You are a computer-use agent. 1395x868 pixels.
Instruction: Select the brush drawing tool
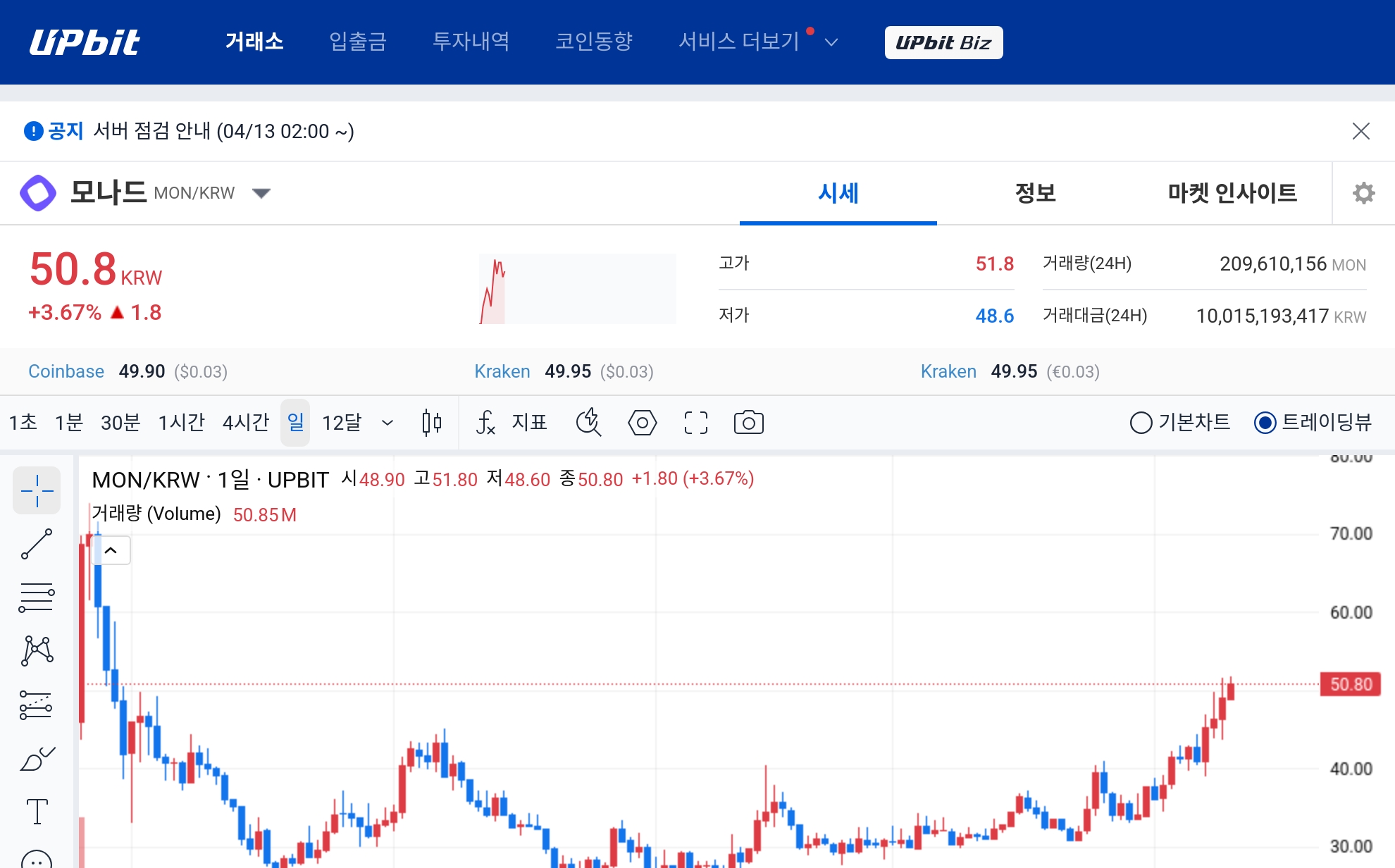coord(37,759)
